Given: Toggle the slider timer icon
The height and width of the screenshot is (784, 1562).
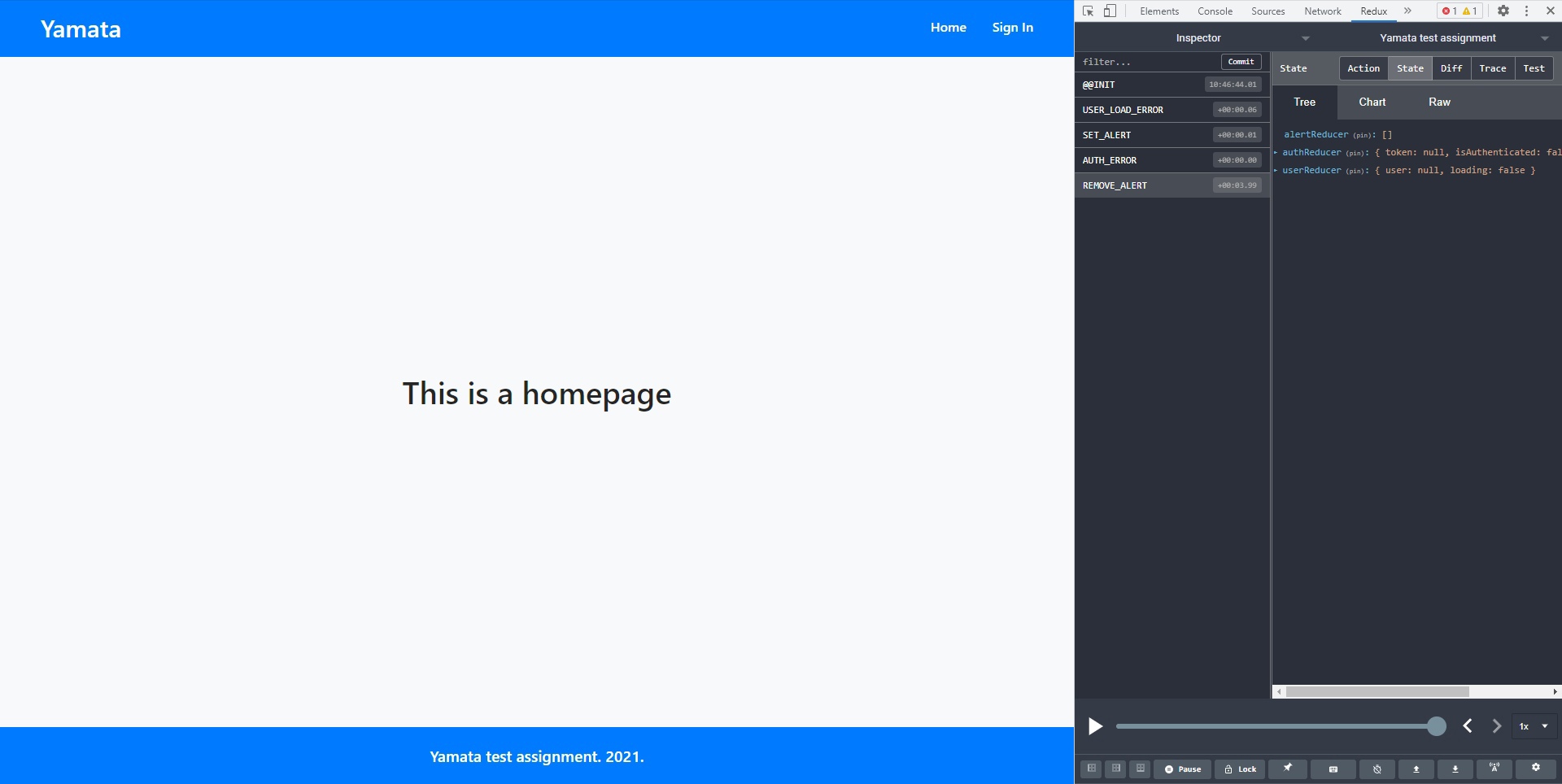Looking at the screenshot, I should tap(1377, 769).
